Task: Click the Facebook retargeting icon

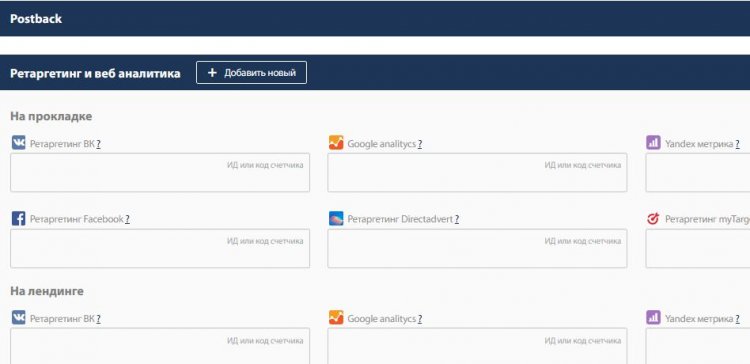Action: click(19, 219)
